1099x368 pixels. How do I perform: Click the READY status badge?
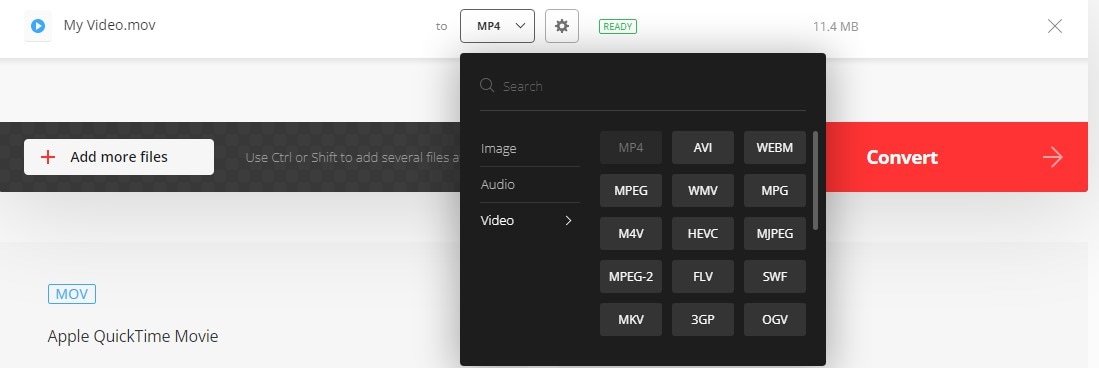617,27
